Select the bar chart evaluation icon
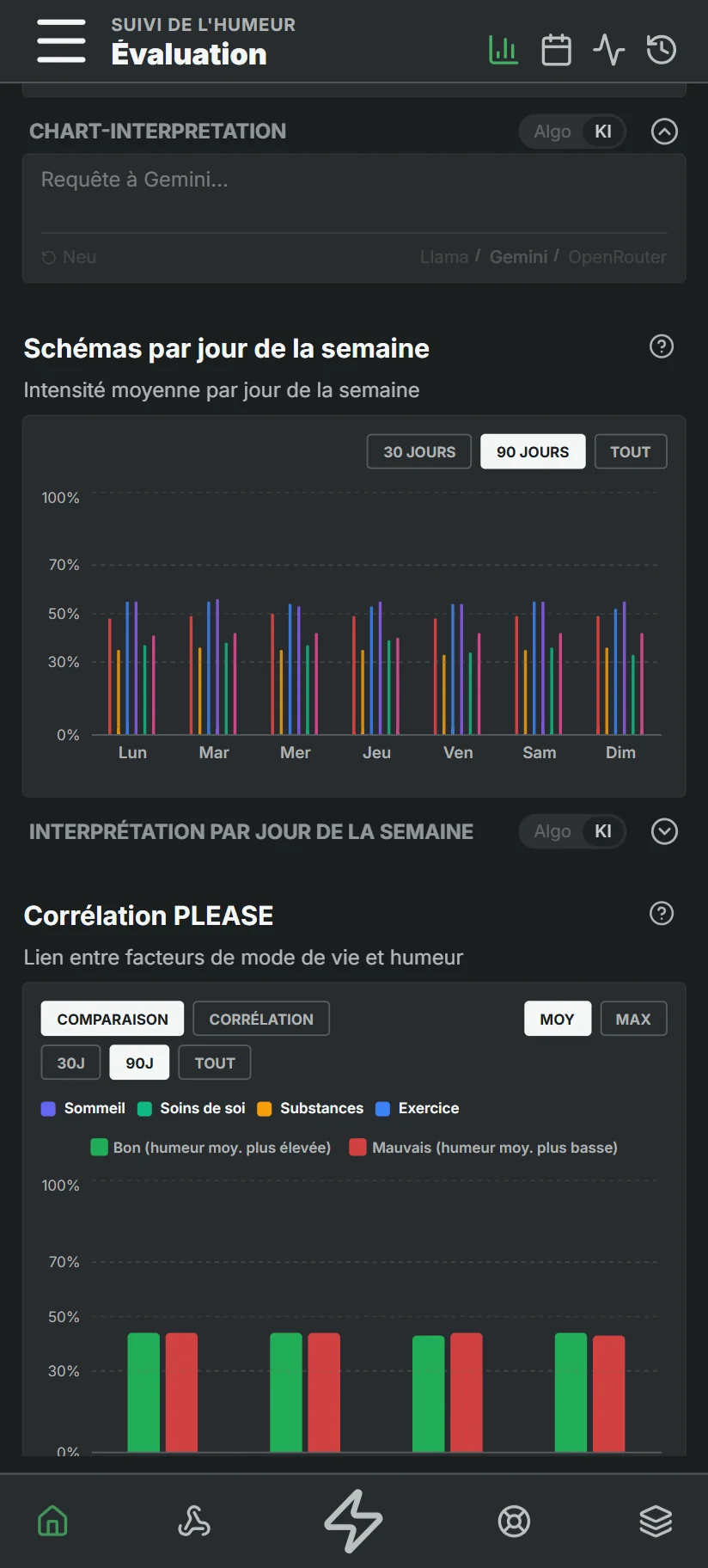This screenshot has height=1568, width=708. click(x=504, y=50)
